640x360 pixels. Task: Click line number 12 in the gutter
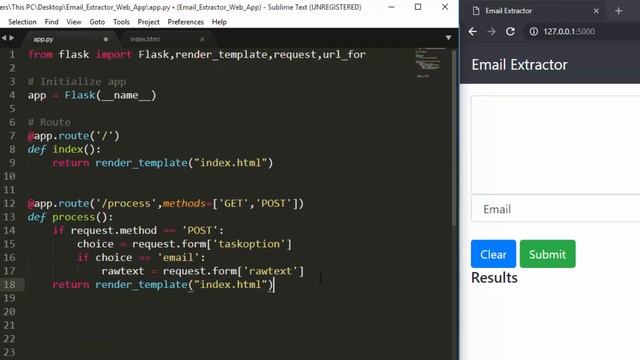[9, 203]
